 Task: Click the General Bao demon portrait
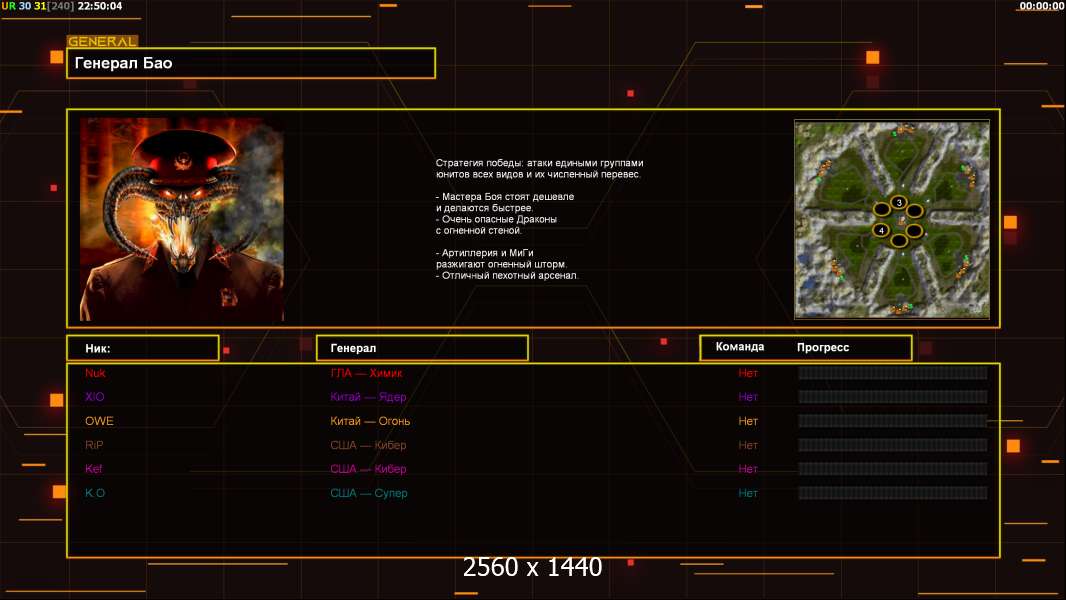[181, 220]
